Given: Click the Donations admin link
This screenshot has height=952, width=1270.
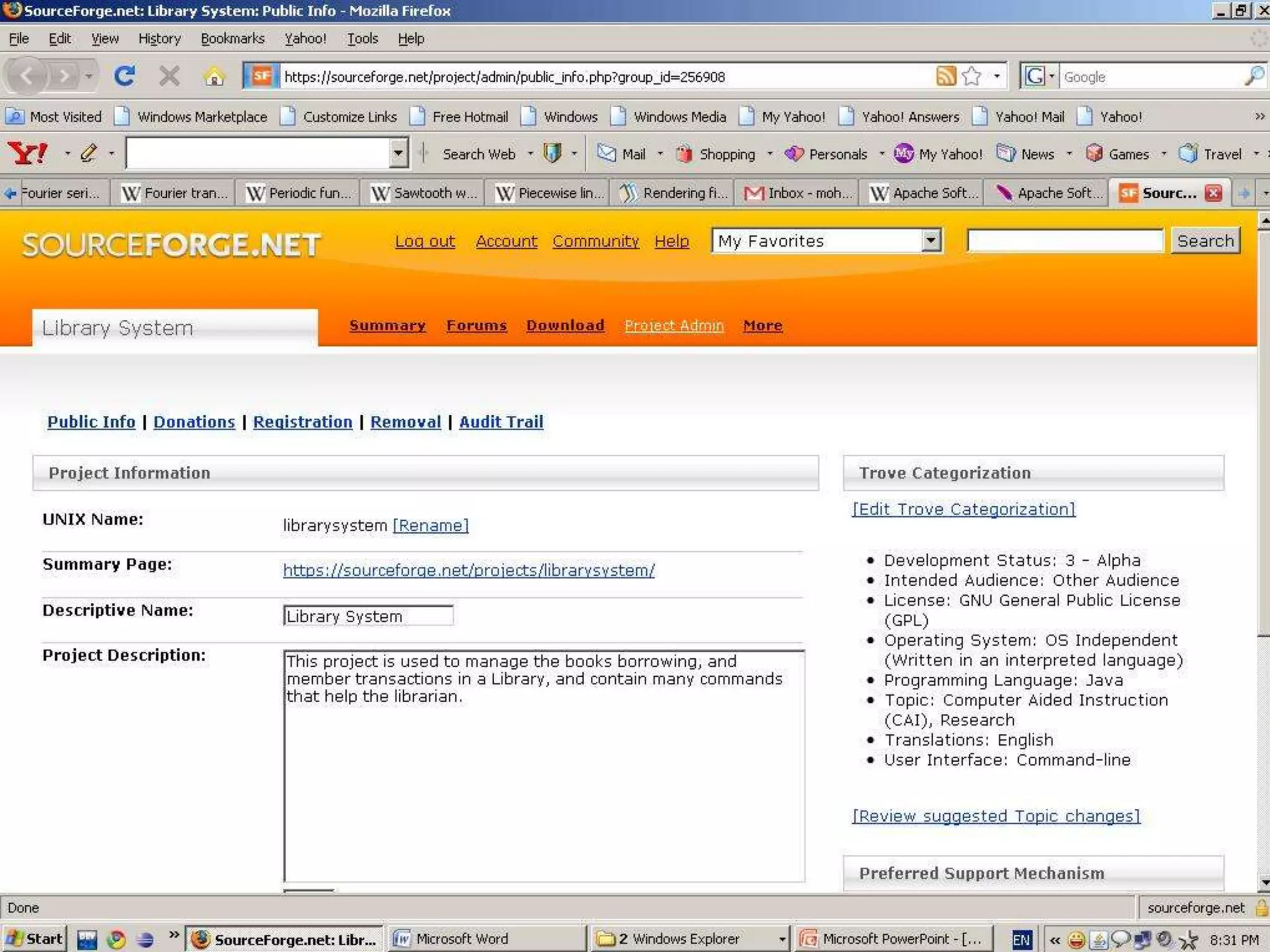Looking at the screenshot, I should tap(194, 421).
